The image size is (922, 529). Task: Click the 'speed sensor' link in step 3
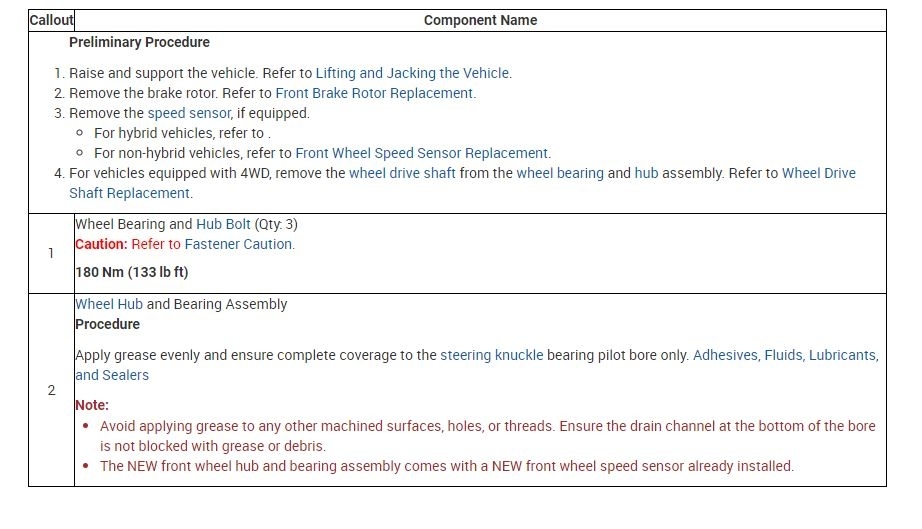tap(189, 113)
